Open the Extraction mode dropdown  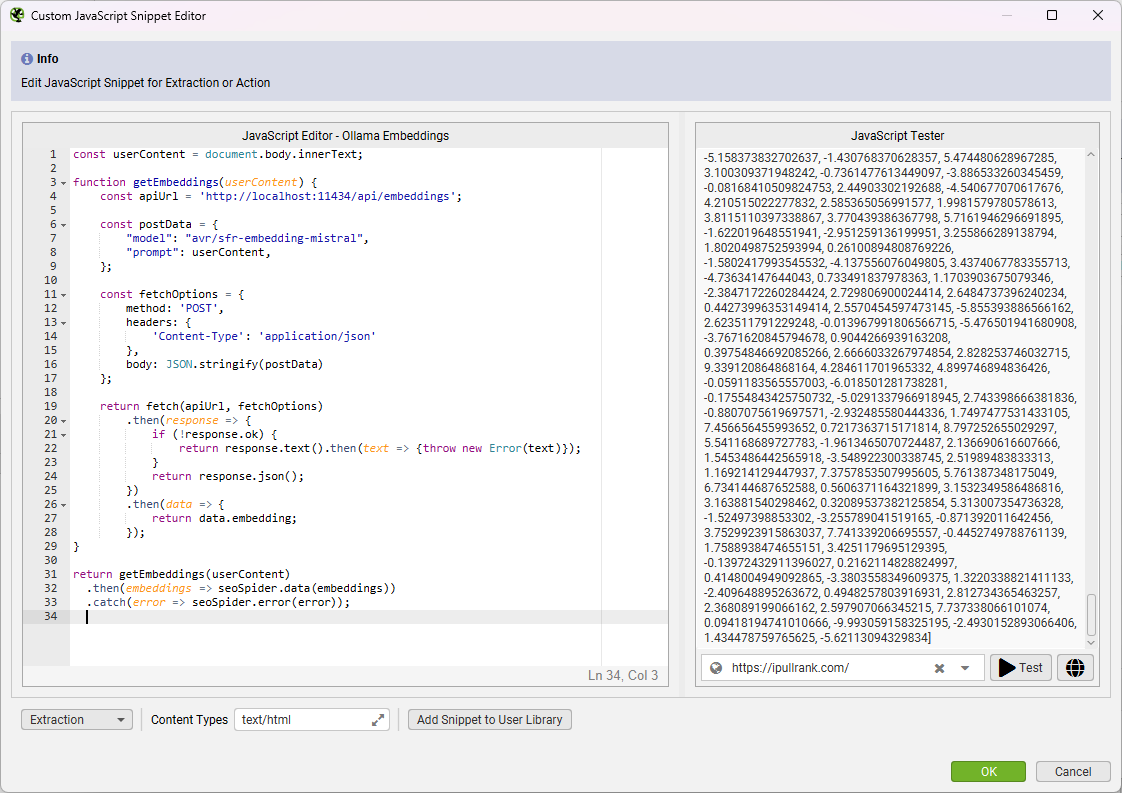76,719
